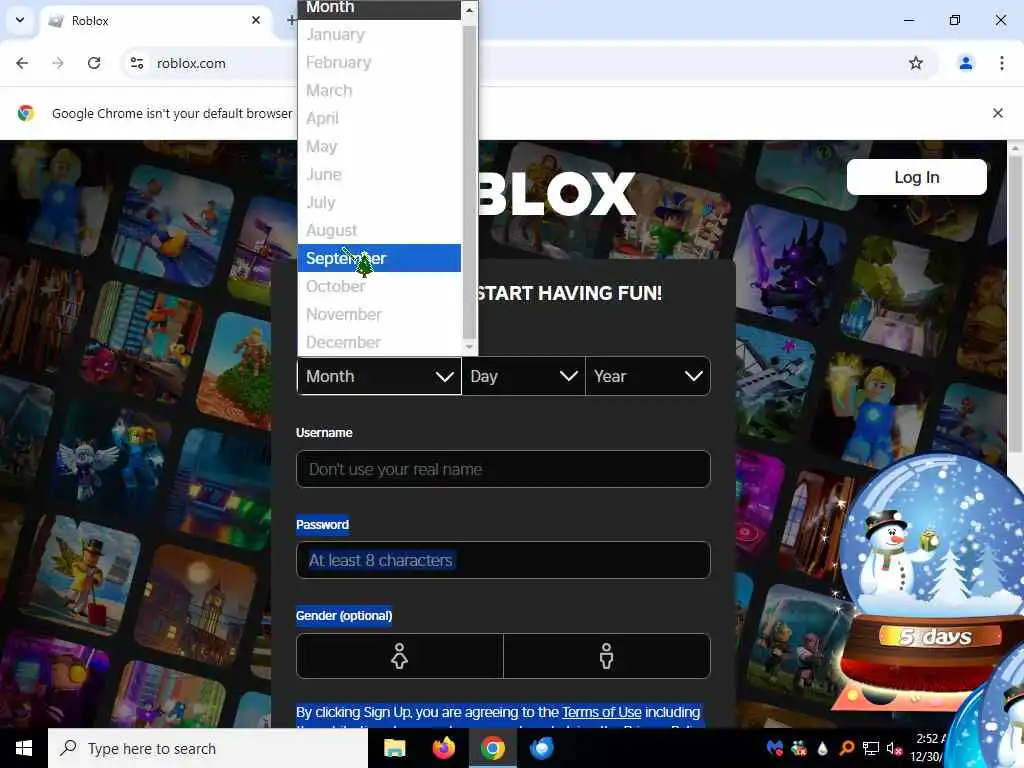
Task: Click the Log In button
Action: 916,177
